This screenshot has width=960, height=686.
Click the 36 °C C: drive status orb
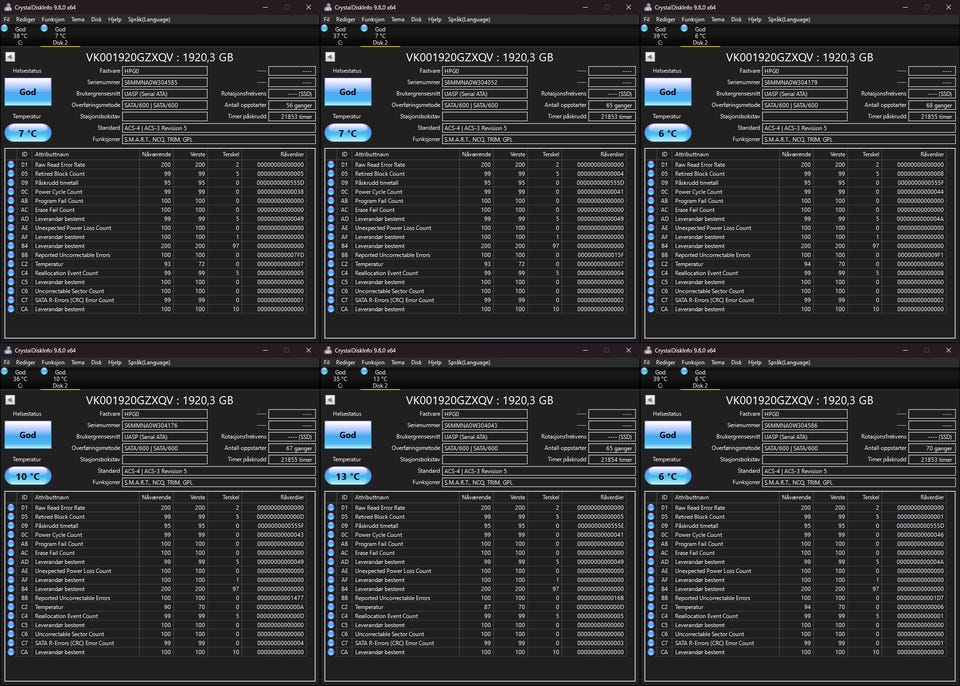5,371
